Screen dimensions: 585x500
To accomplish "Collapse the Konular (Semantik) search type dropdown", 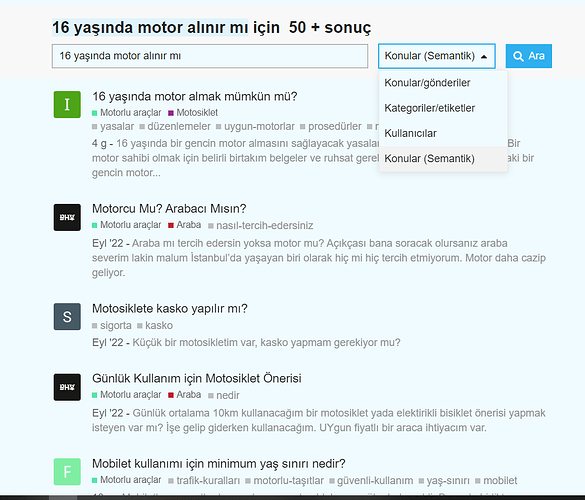I will point(437,56).
